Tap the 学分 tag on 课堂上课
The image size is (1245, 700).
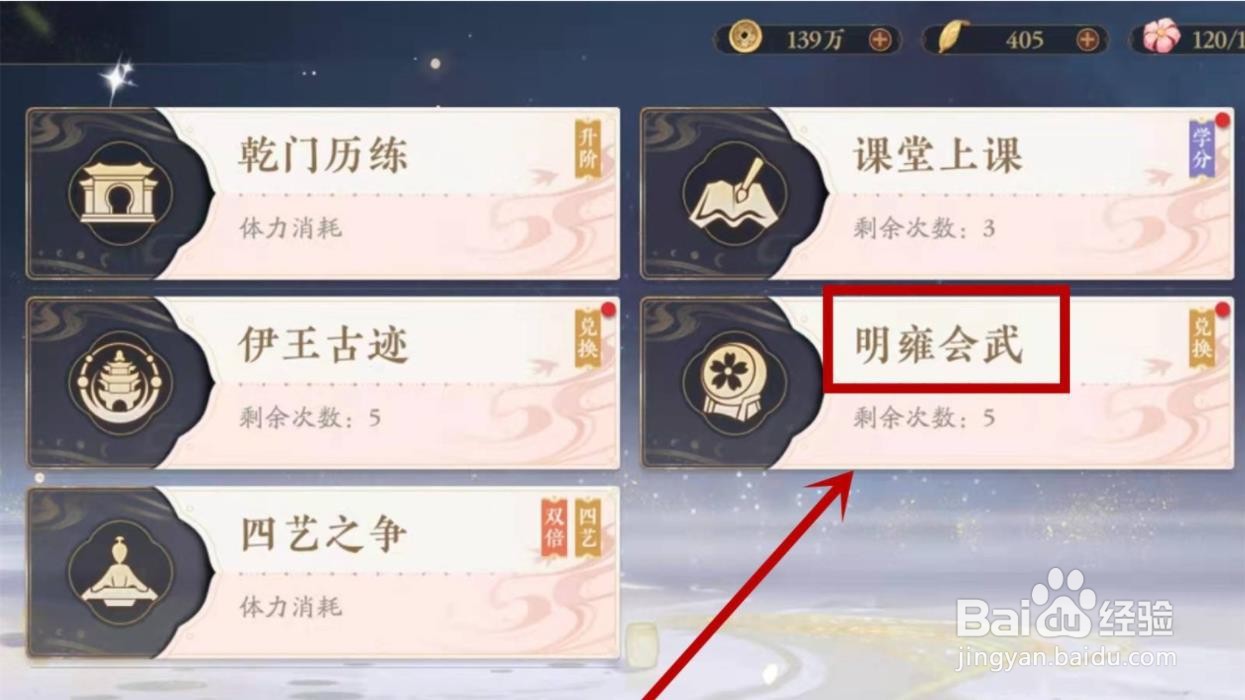point(1202,149)
